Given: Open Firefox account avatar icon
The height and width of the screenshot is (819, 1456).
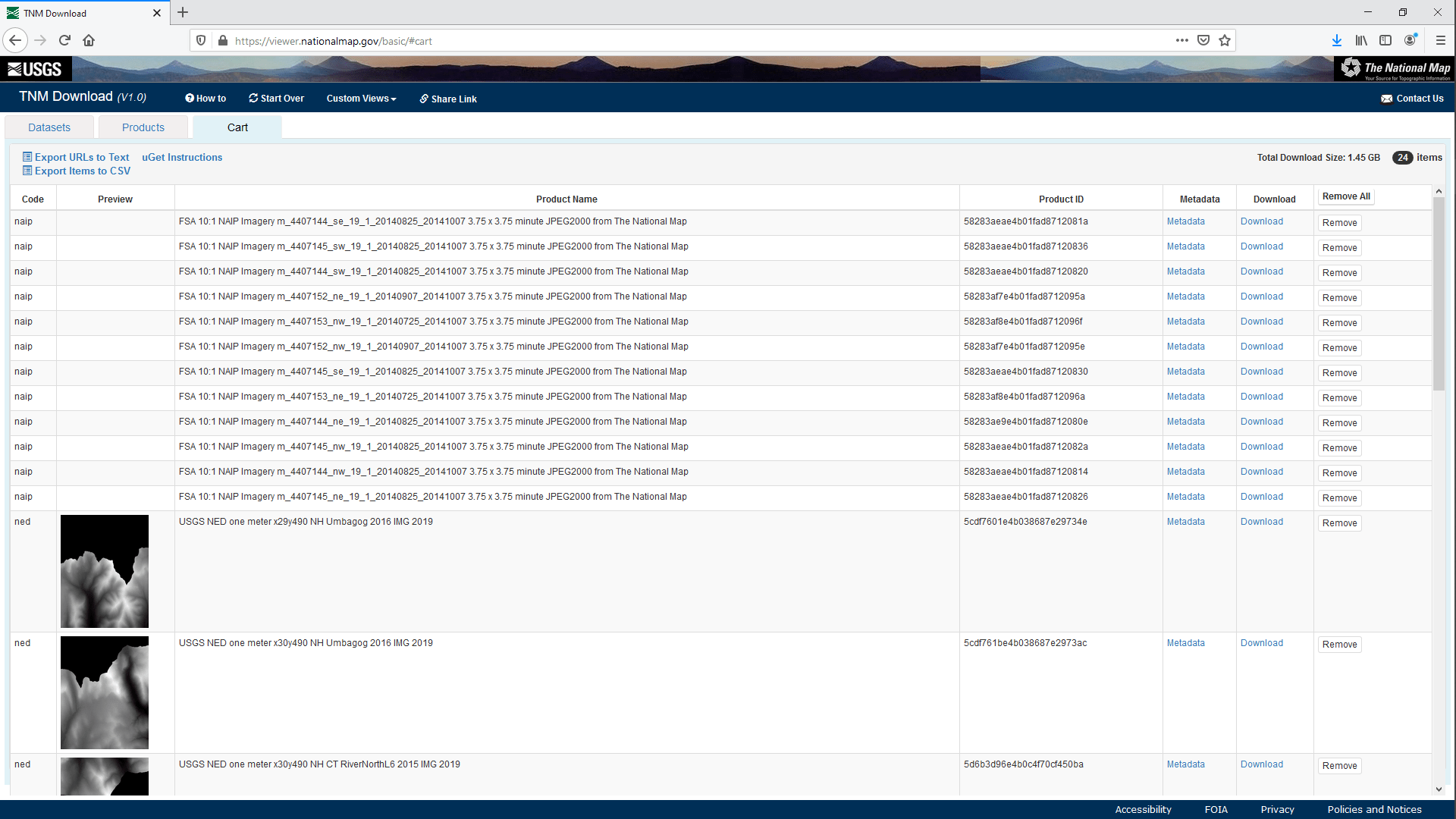Looking at the screenshot, I should pyautogui.click(x=1410, y=41).
